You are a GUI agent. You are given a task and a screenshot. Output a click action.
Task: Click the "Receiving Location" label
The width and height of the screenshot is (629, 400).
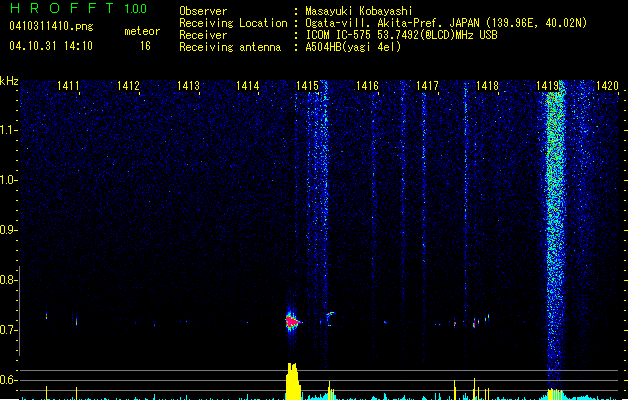(233, 23)
